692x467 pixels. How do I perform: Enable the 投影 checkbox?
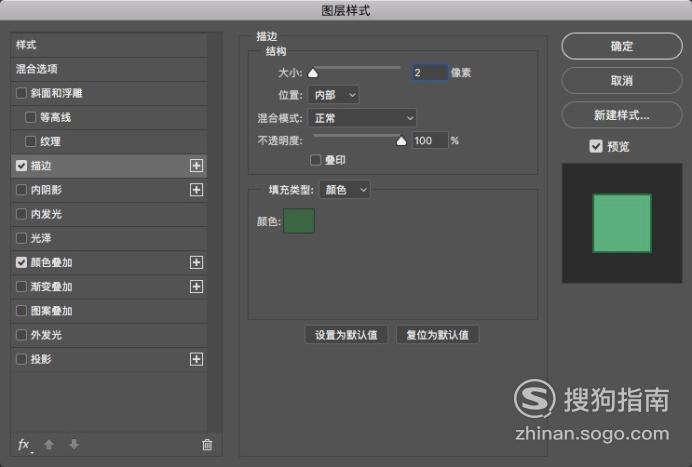[21, 359]
